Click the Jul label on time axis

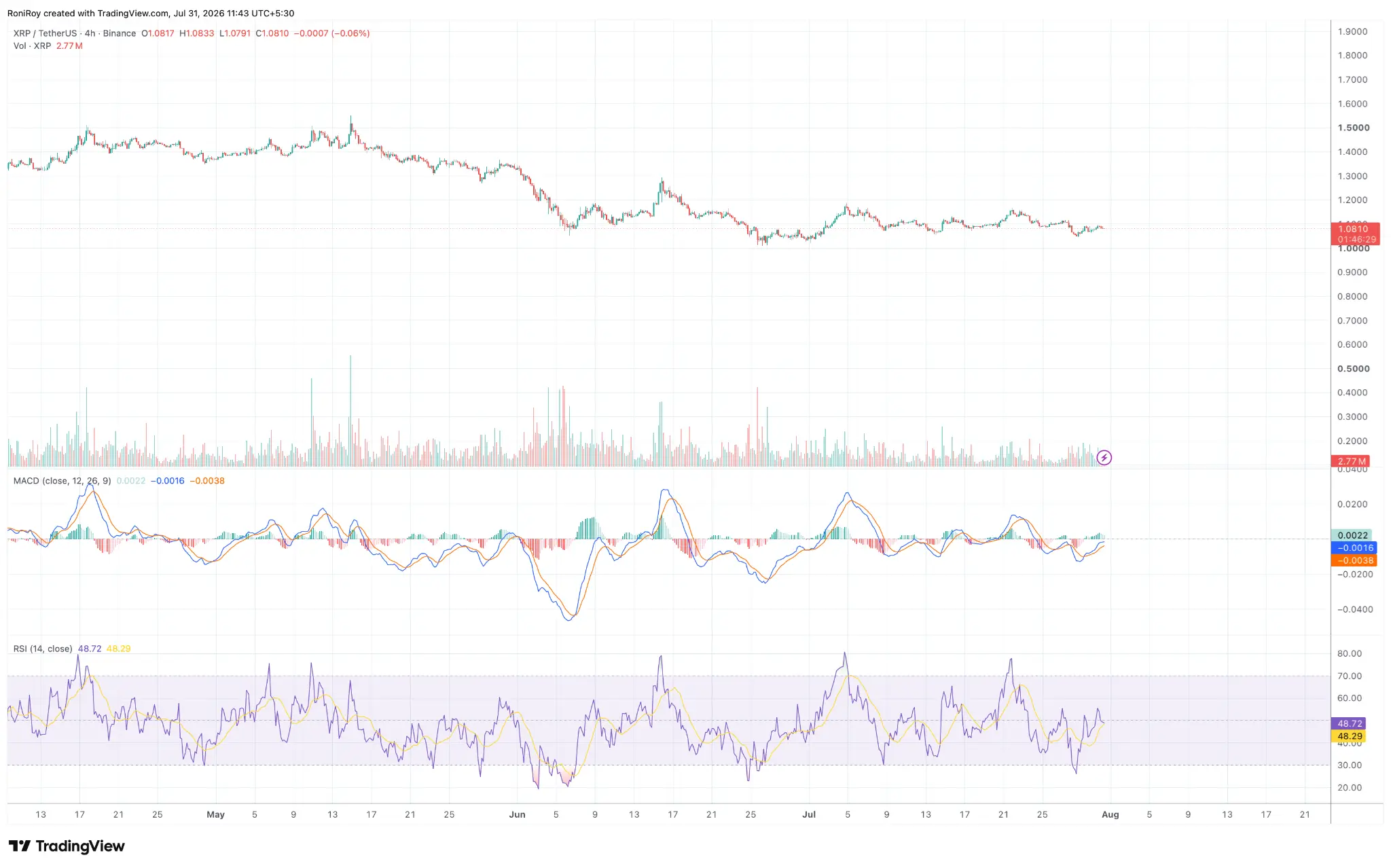(x=809, y=814)
